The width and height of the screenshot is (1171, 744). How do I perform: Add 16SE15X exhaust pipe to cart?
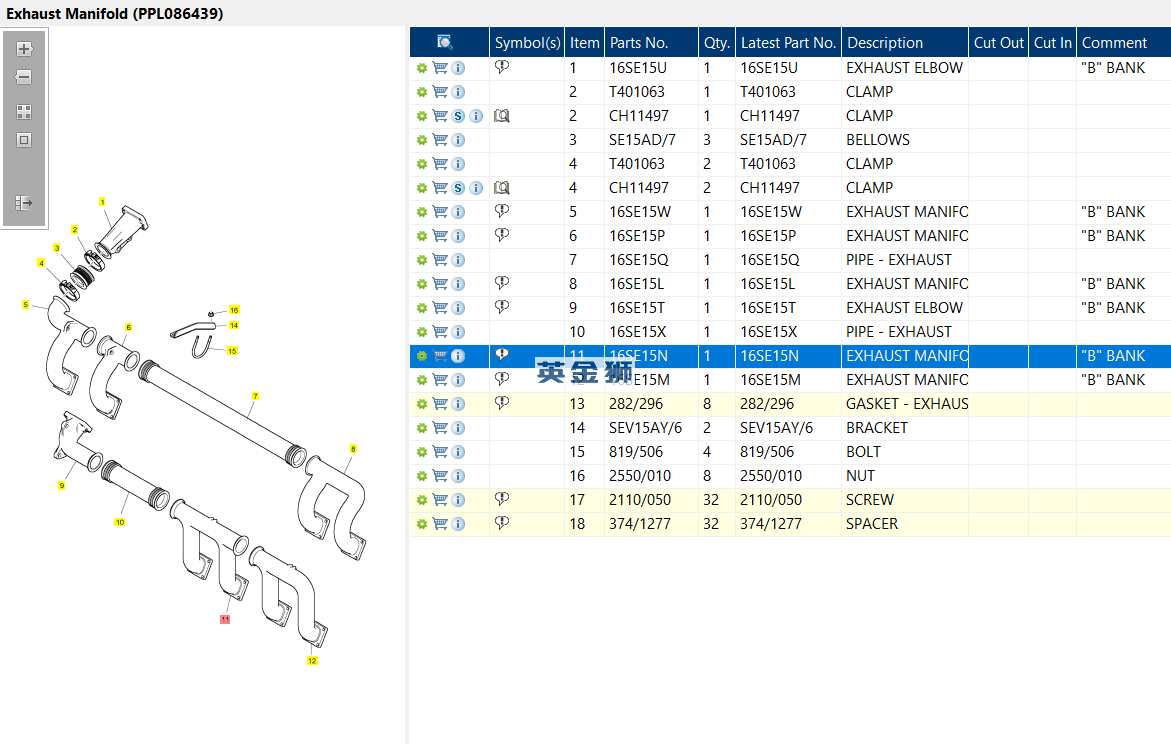tap(440, 332)
